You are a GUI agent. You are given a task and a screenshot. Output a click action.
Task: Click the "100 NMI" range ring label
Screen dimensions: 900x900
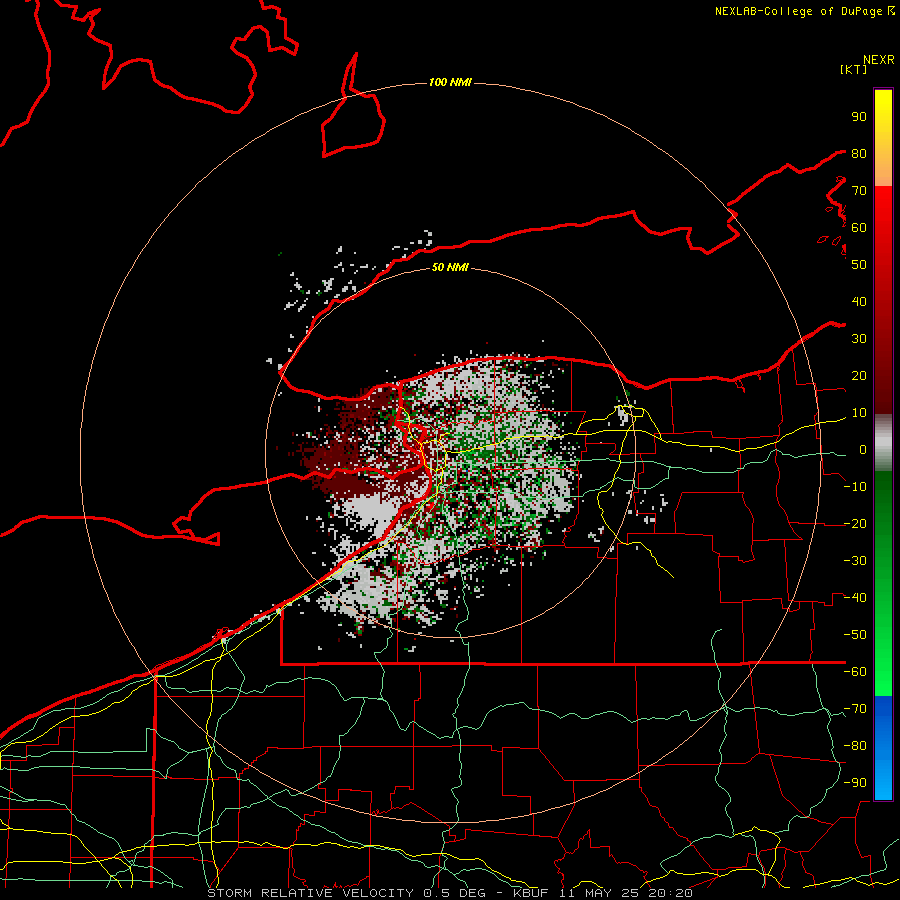coord(450,83)
